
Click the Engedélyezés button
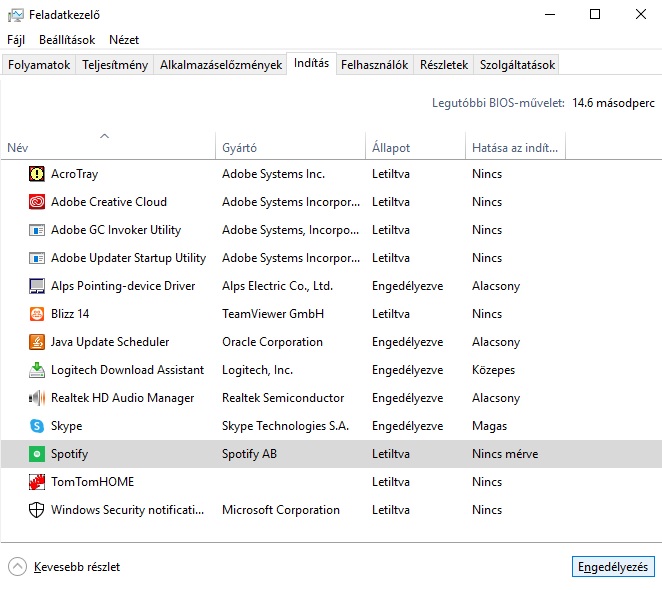pos(613,567)
